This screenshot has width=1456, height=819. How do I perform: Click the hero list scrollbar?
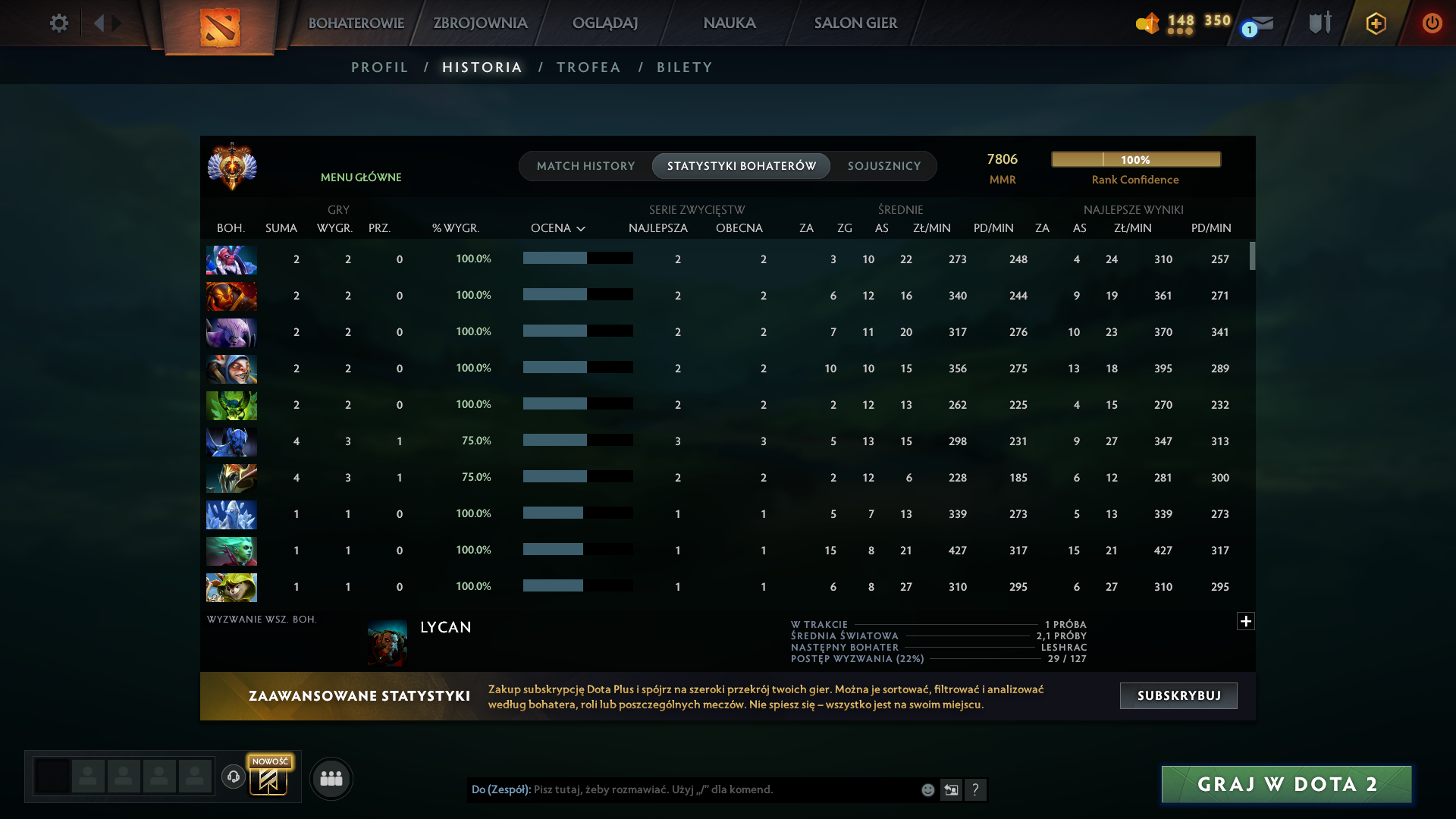coord(1252,256)
